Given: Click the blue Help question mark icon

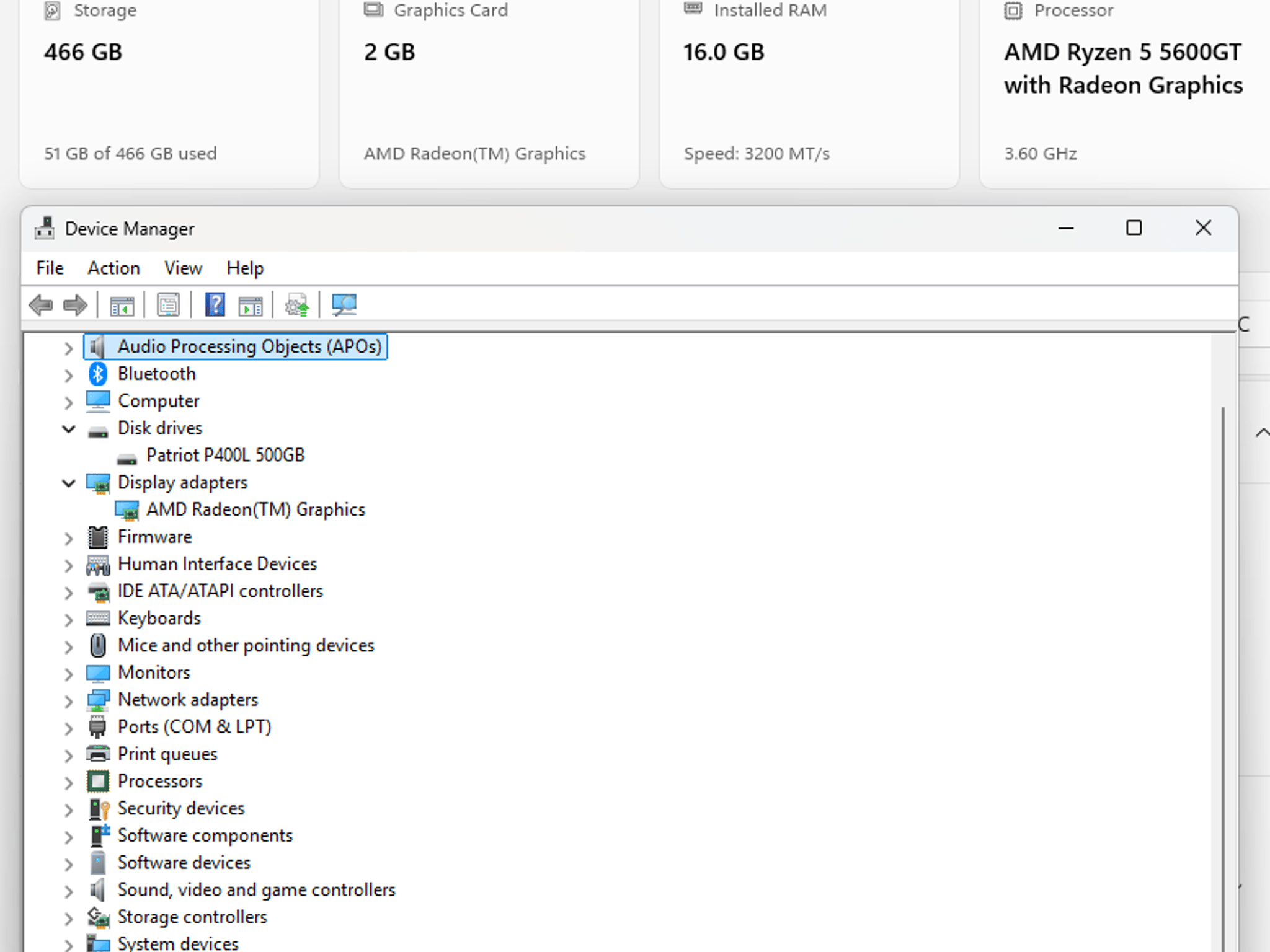Looking at the screenshot, I should [215, 305].
